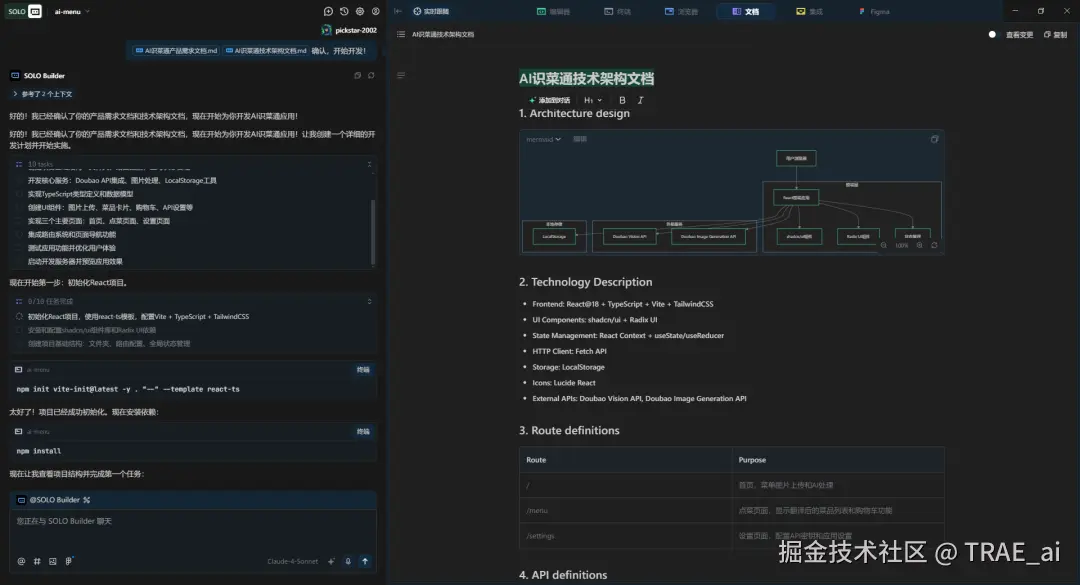The image size is (1080, 585).
Task: Click the /menu route table cell
Action: click(625, 511)
